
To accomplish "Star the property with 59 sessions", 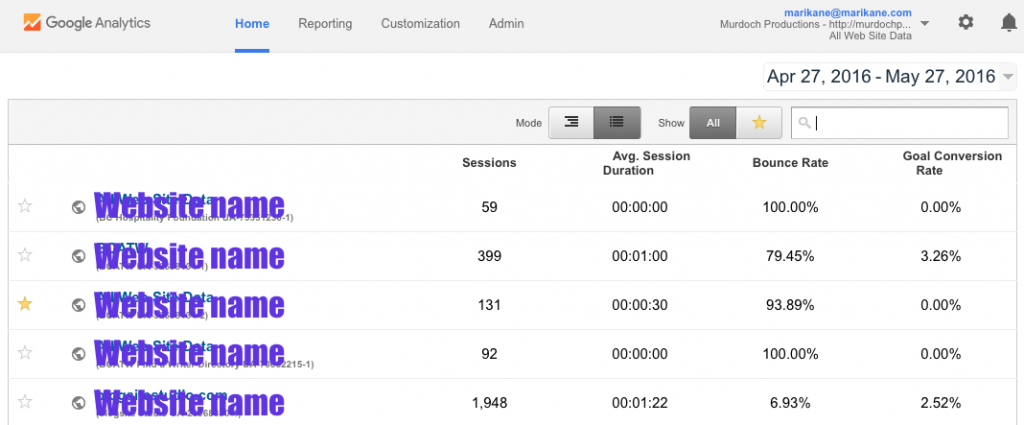I will tap(26, 206).
